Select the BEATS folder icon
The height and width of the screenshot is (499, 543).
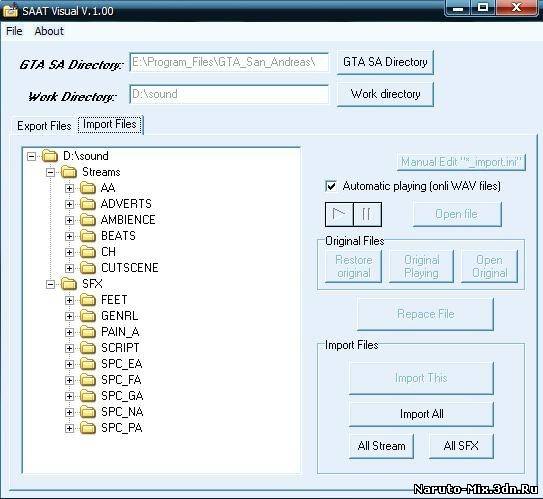click(88, 236)
